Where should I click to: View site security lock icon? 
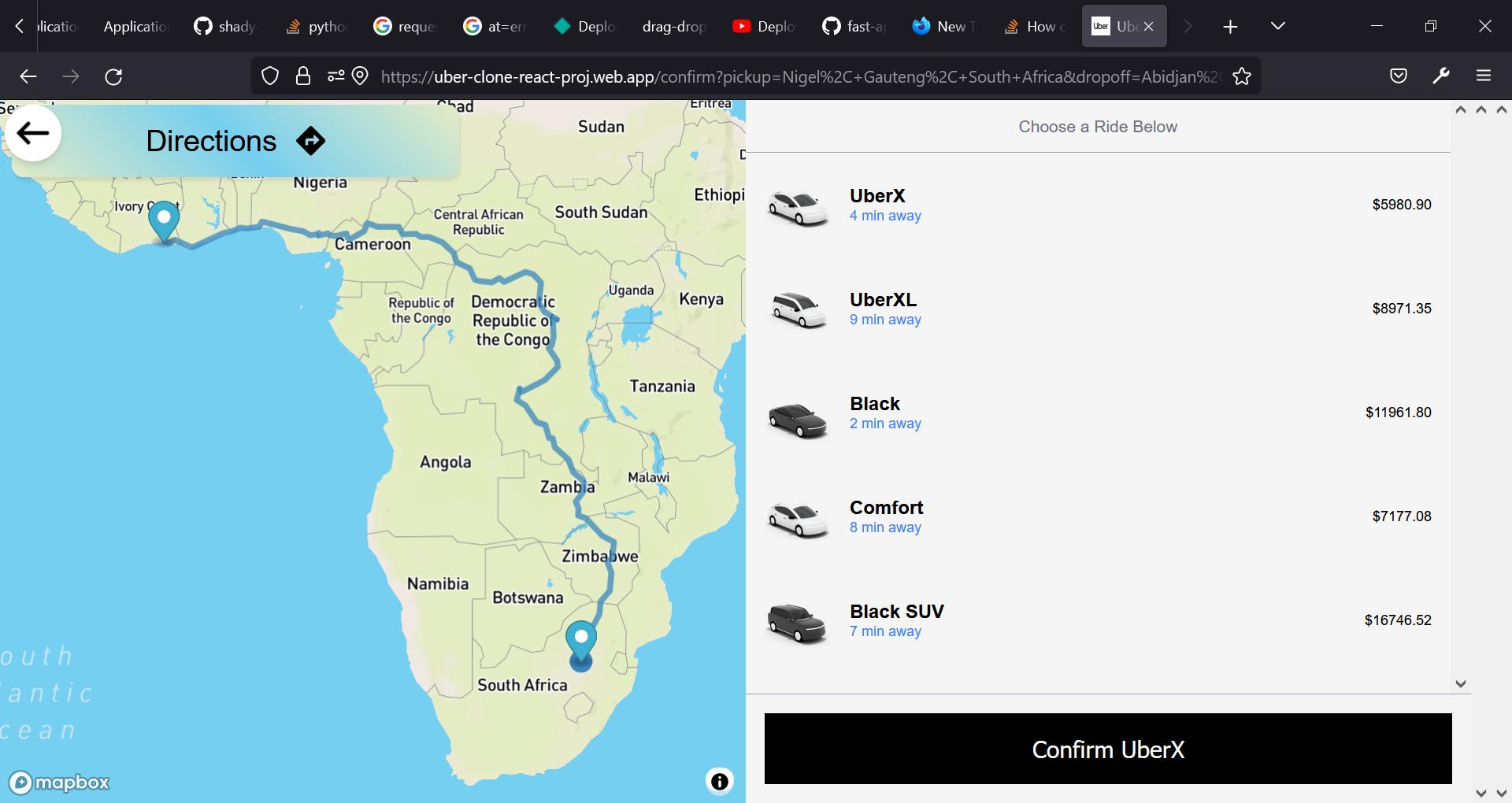(x=302, y=76)
